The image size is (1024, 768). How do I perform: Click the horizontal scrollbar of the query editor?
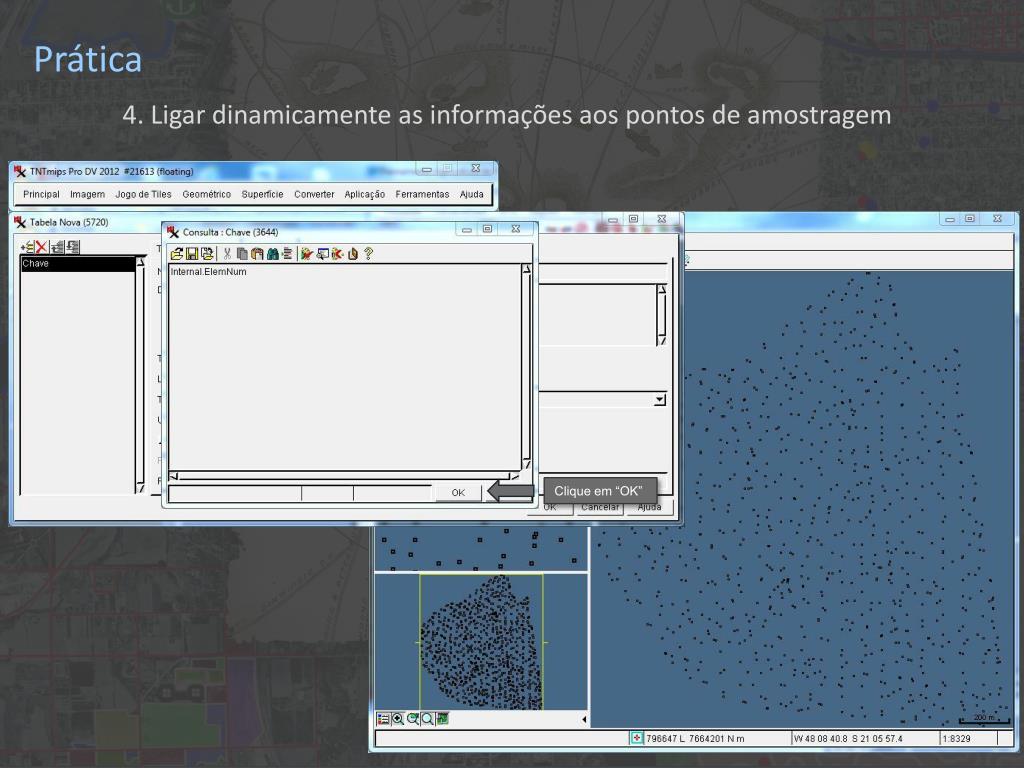click(344, 476)
